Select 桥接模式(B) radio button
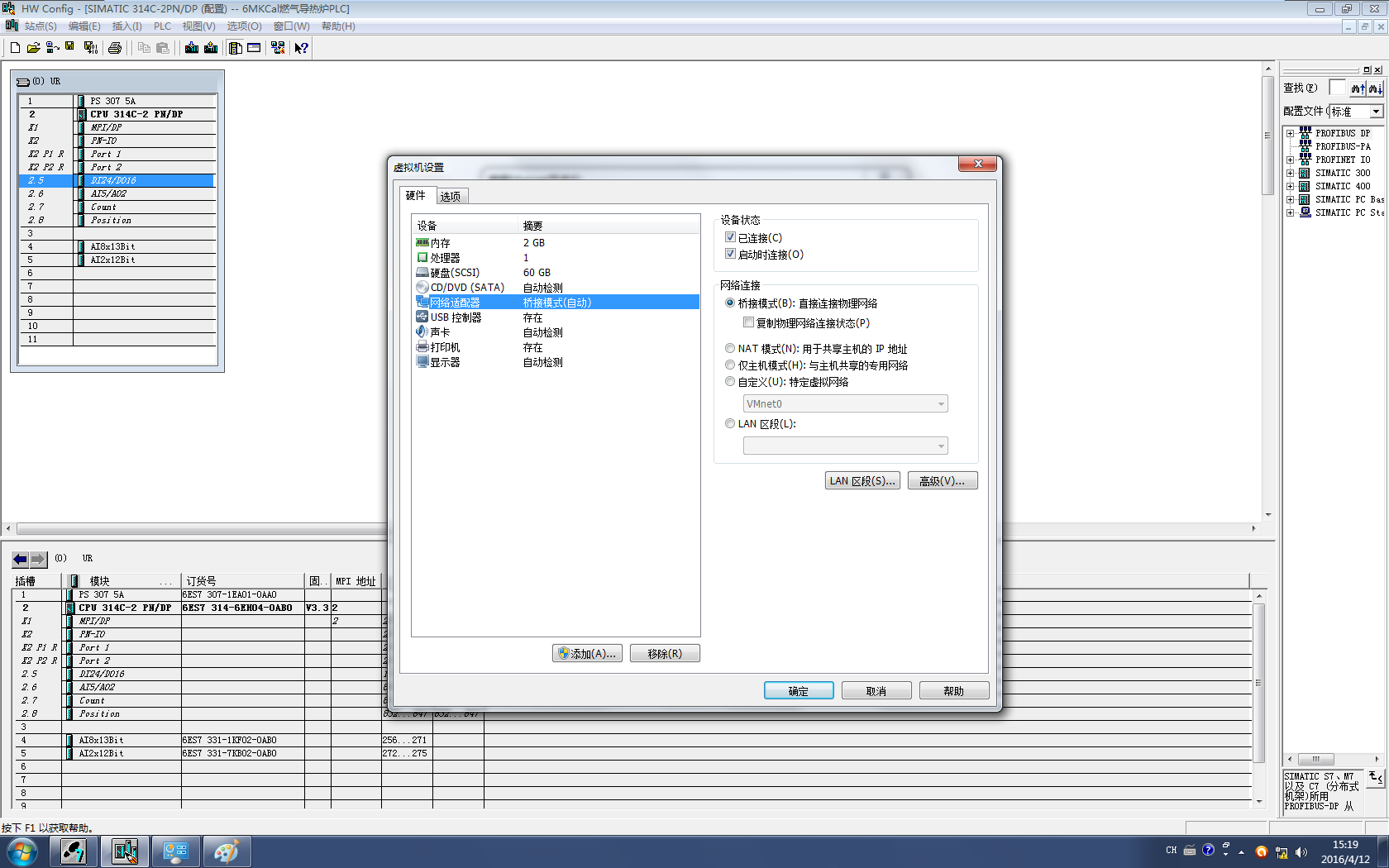This screenshot has height=868, width=1389. click(x=730, y=303)
